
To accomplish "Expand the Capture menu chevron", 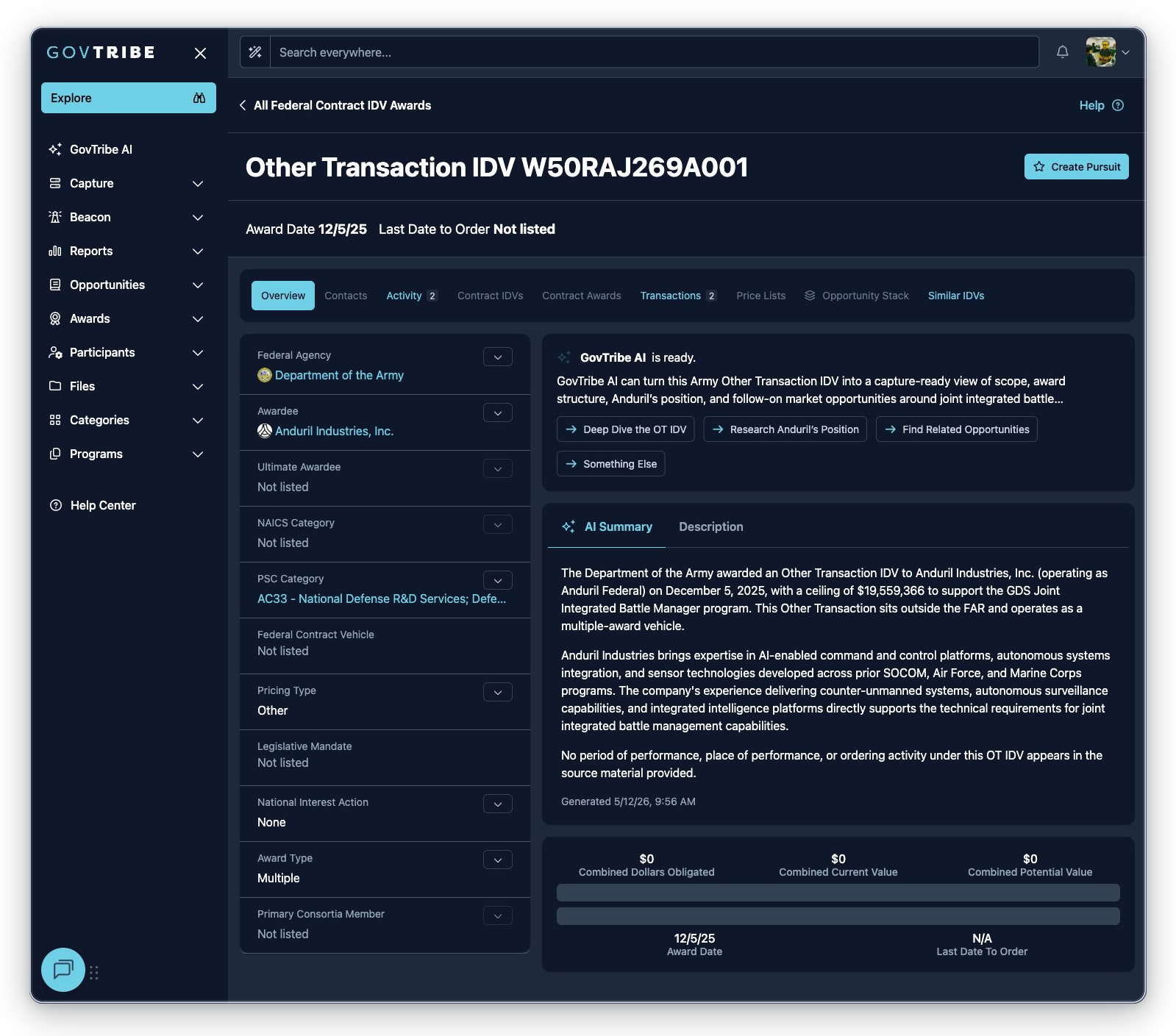I will pyautogui.click(x=198, y=183).
